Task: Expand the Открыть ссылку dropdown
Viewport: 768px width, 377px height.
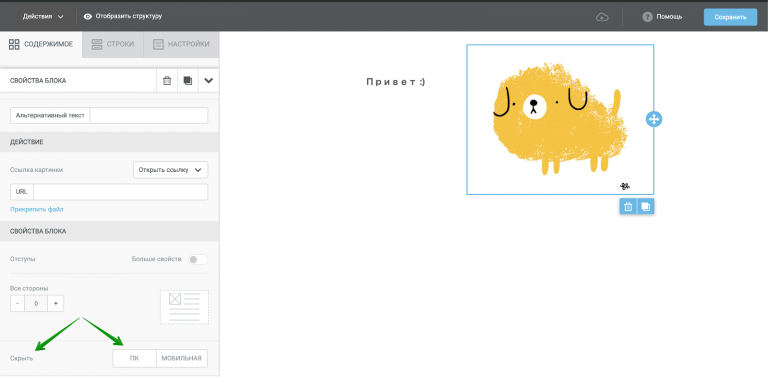Action: click(170, 170)
